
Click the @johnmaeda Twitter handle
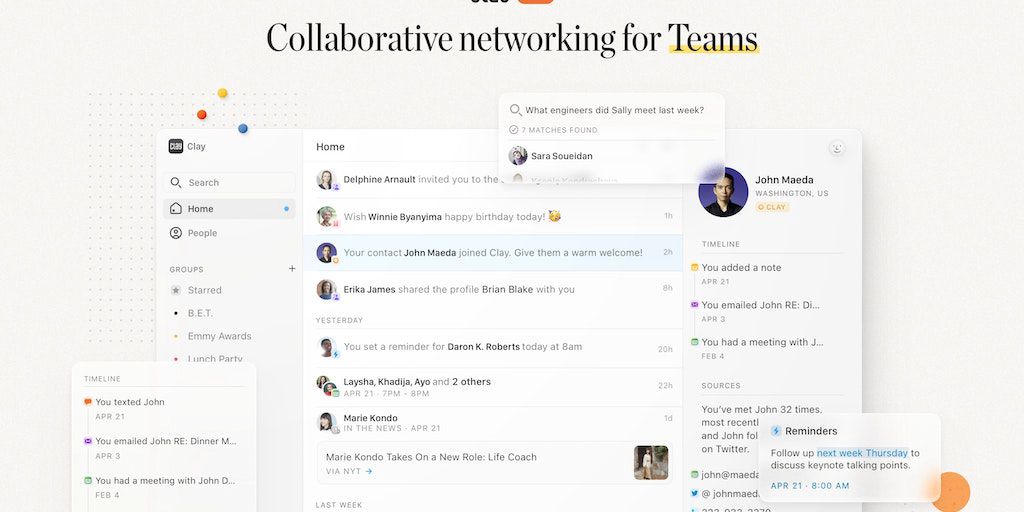click(729, 494)
